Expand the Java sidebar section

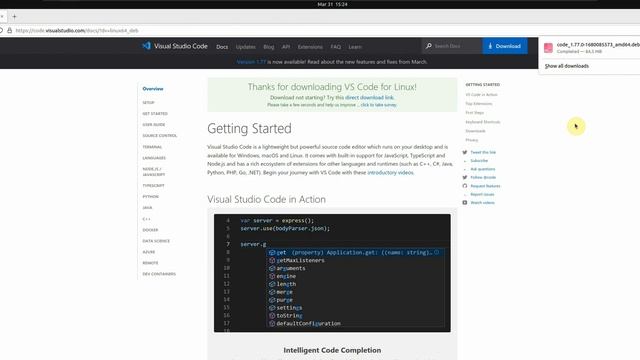click(147, 208)
